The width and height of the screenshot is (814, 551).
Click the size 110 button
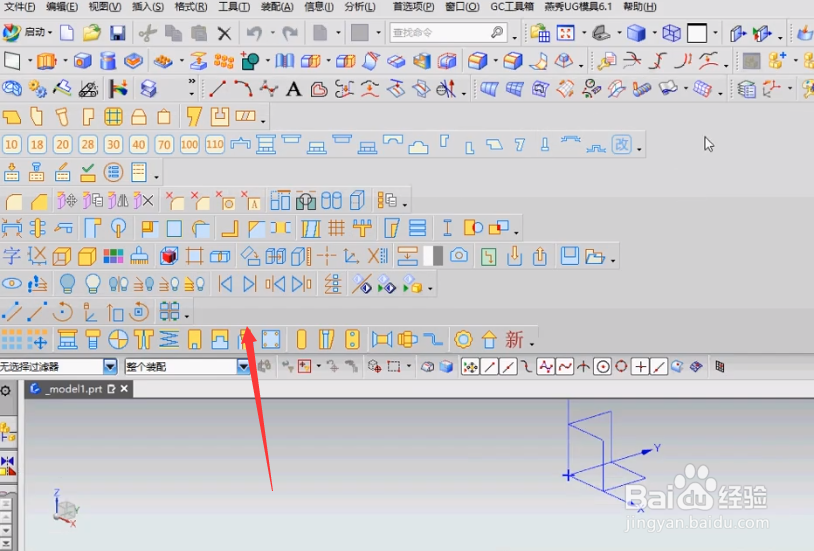(215, 144)
